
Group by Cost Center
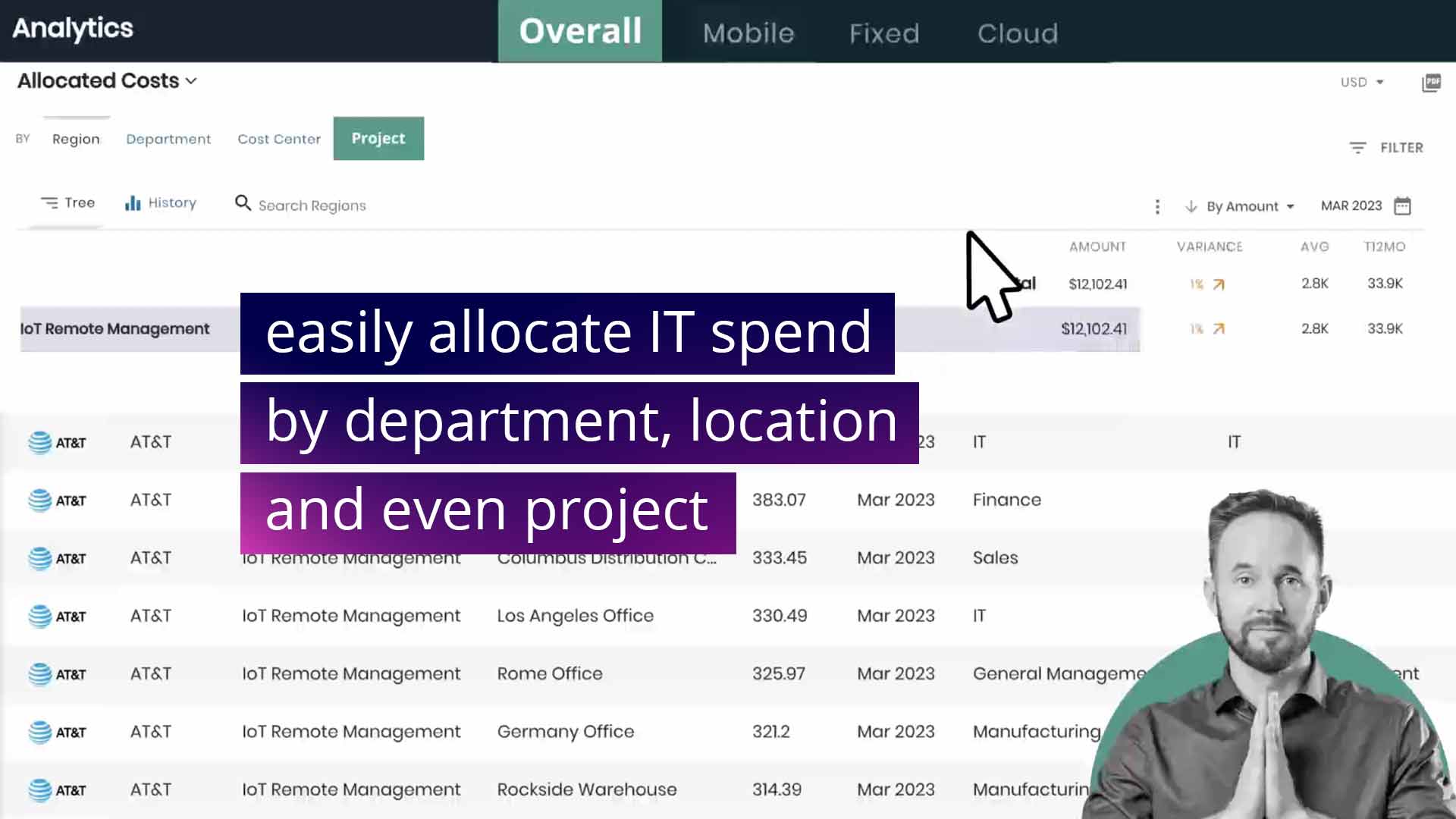click(279, 139)
